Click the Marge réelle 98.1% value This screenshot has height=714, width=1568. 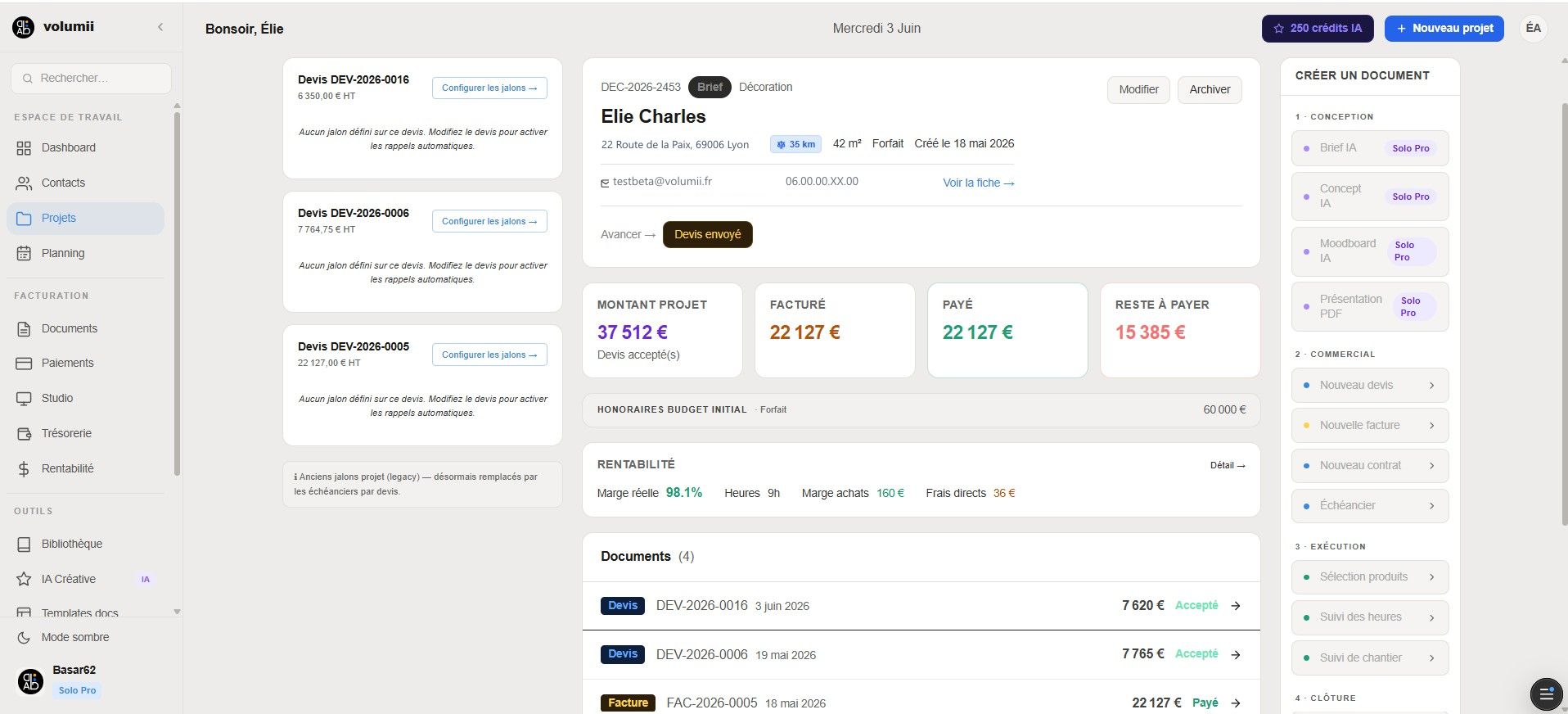click(x=684, y=492)
